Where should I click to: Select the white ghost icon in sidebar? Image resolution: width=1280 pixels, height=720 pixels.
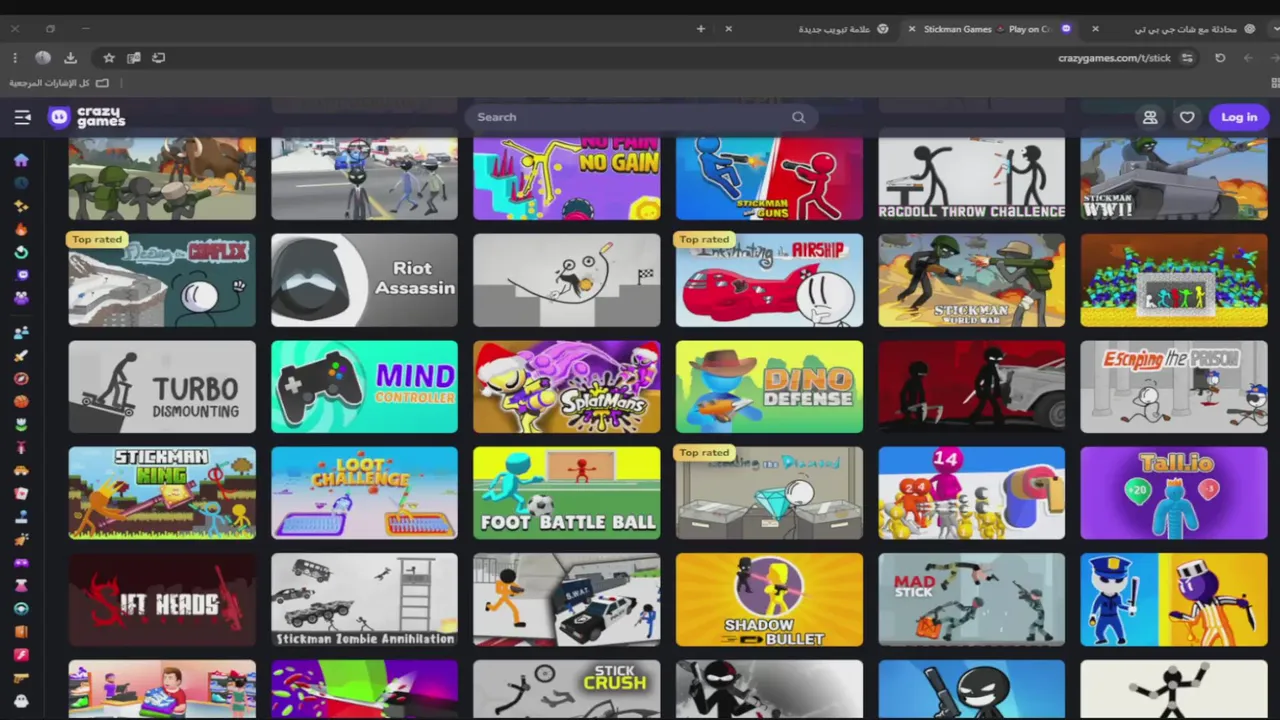pos(21,701)
